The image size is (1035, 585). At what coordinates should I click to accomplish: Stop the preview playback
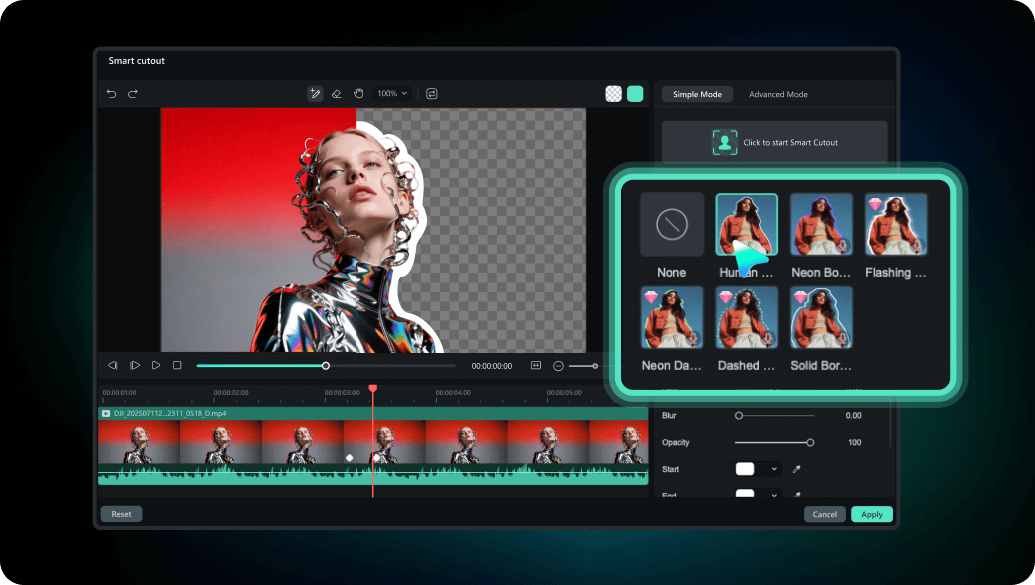coord(177,365)
